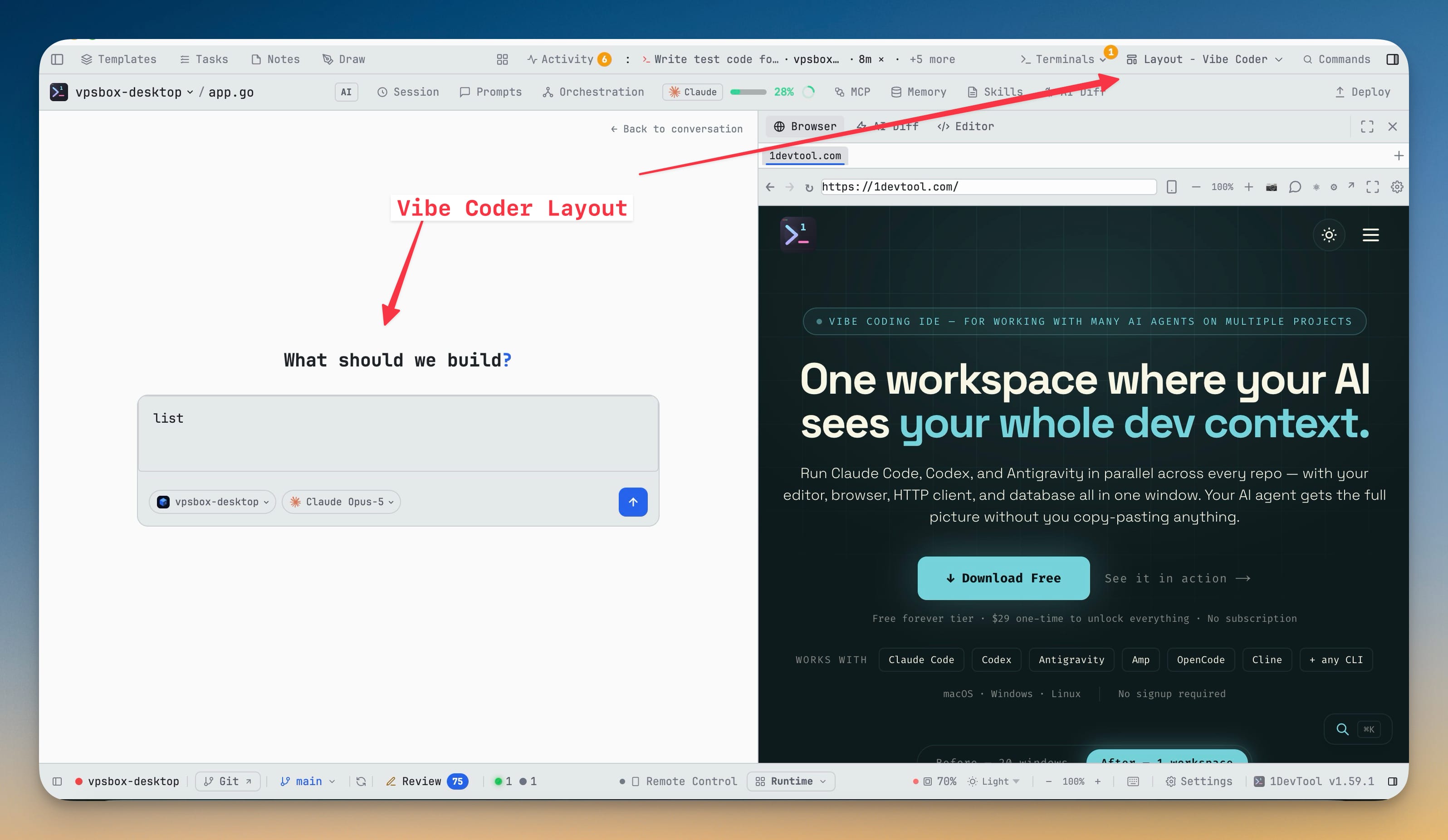Open the browser comment bubble tool
This screenshot has height=840, width=1448.
(x=1295, y=187)
